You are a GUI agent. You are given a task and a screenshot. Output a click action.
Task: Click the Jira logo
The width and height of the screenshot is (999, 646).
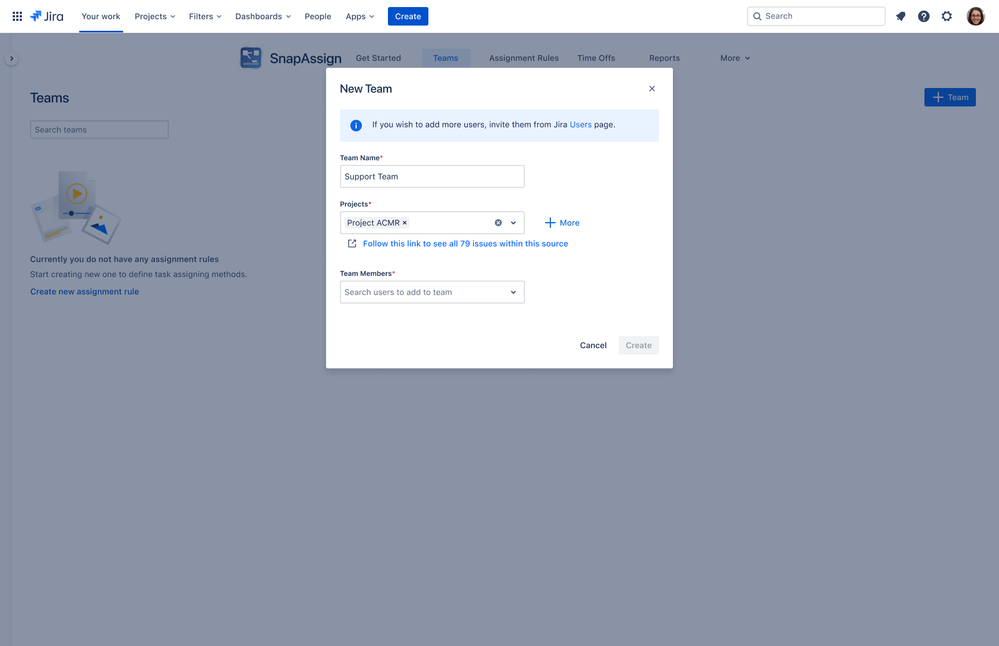pyautogui.click(x=47, y=16)
